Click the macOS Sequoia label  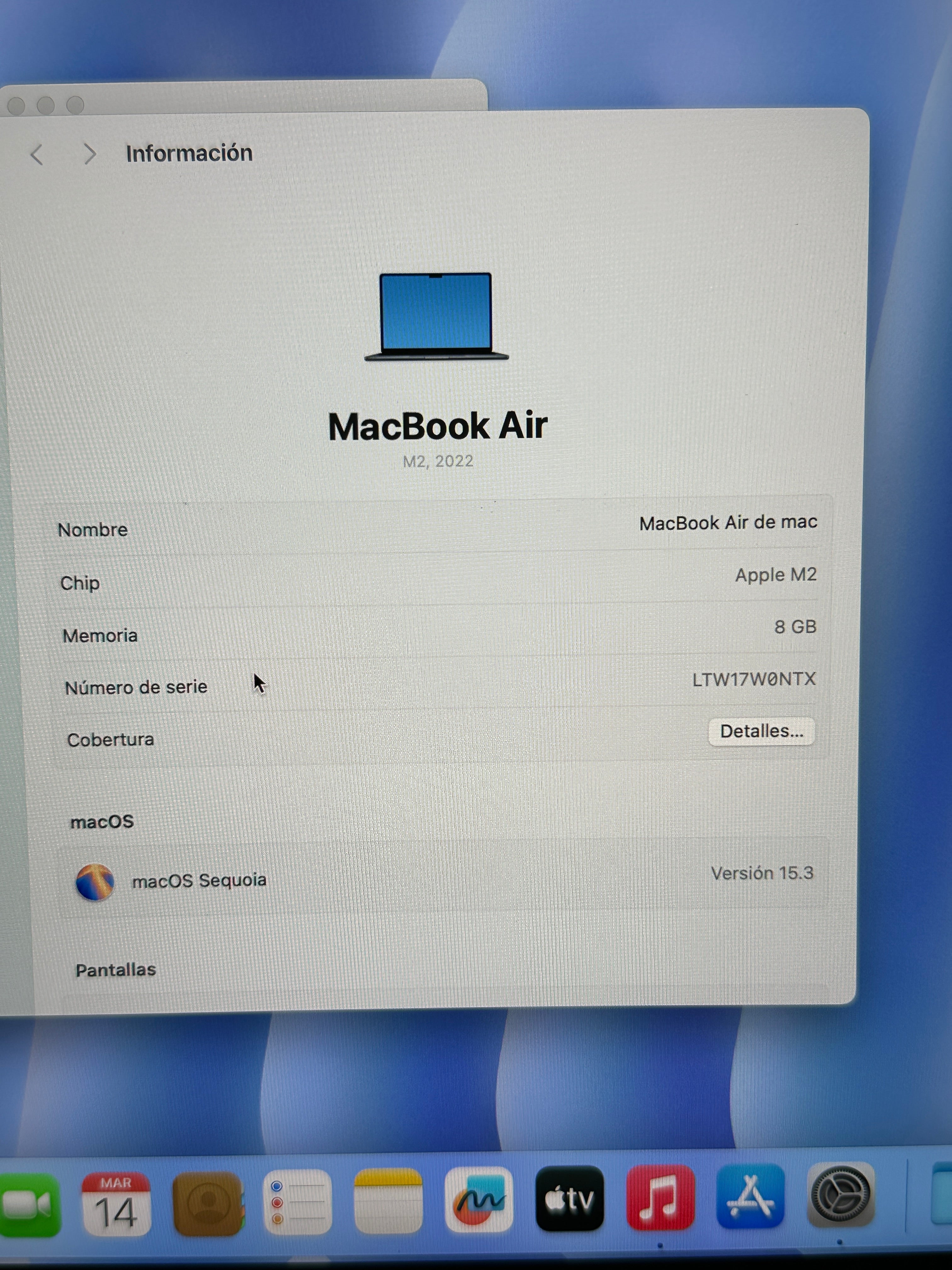pos(199,880)
